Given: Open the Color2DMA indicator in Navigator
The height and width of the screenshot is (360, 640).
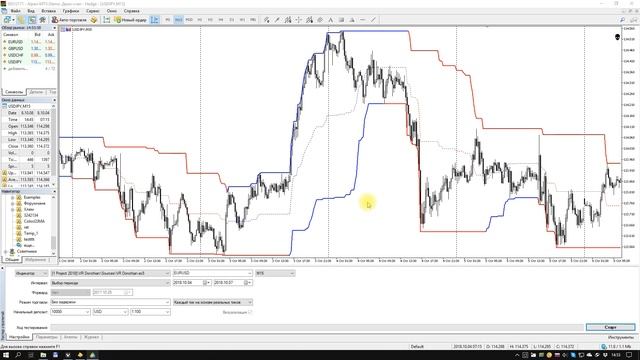Looking at the screenshot, I should click(x=34, y=221).
